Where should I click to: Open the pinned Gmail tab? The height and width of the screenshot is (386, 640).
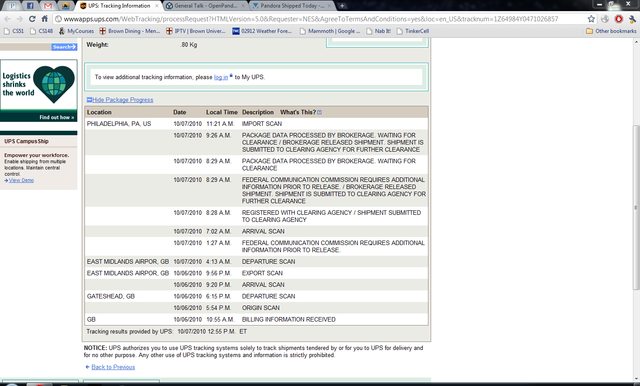[x=48, y=6]
